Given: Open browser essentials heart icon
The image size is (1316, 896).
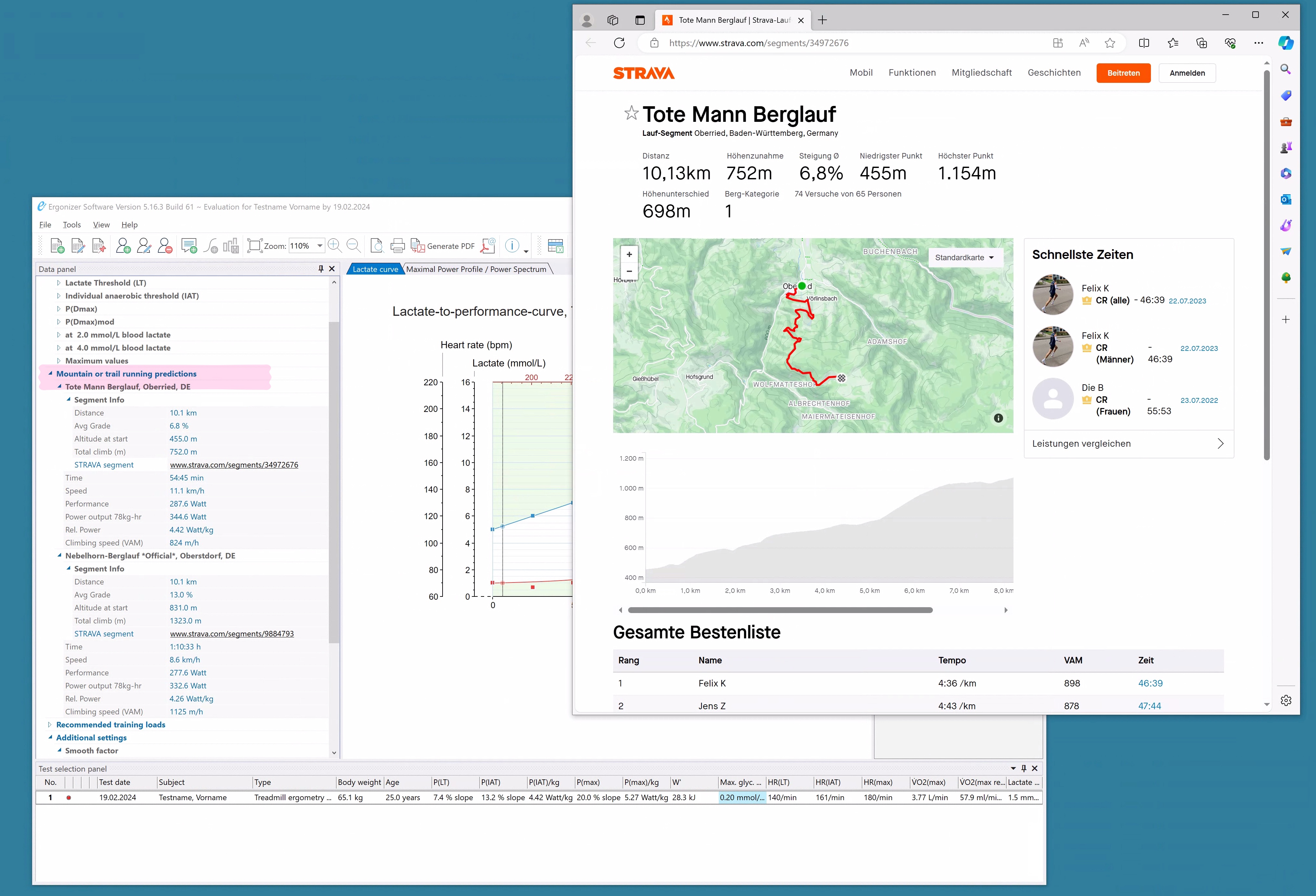Looking at the screenshot, I should point(1230,43).
